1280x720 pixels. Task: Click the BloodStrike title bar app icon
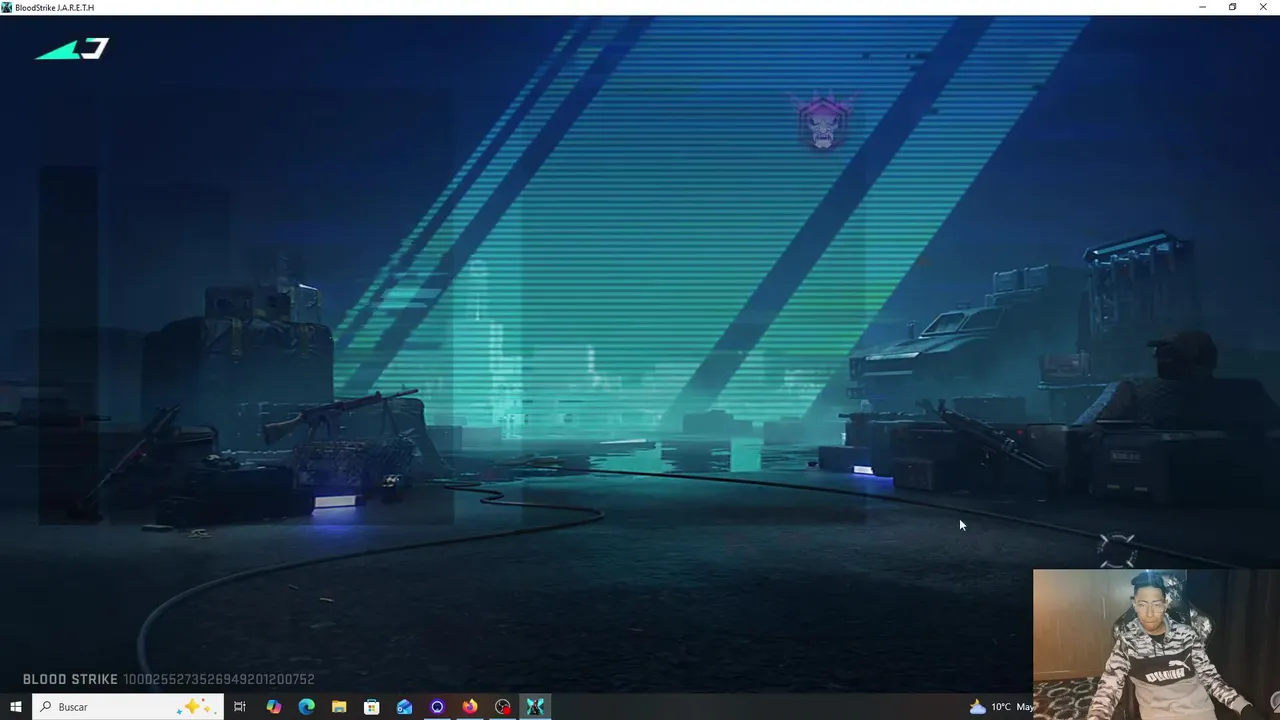click(x=7, y=7)
